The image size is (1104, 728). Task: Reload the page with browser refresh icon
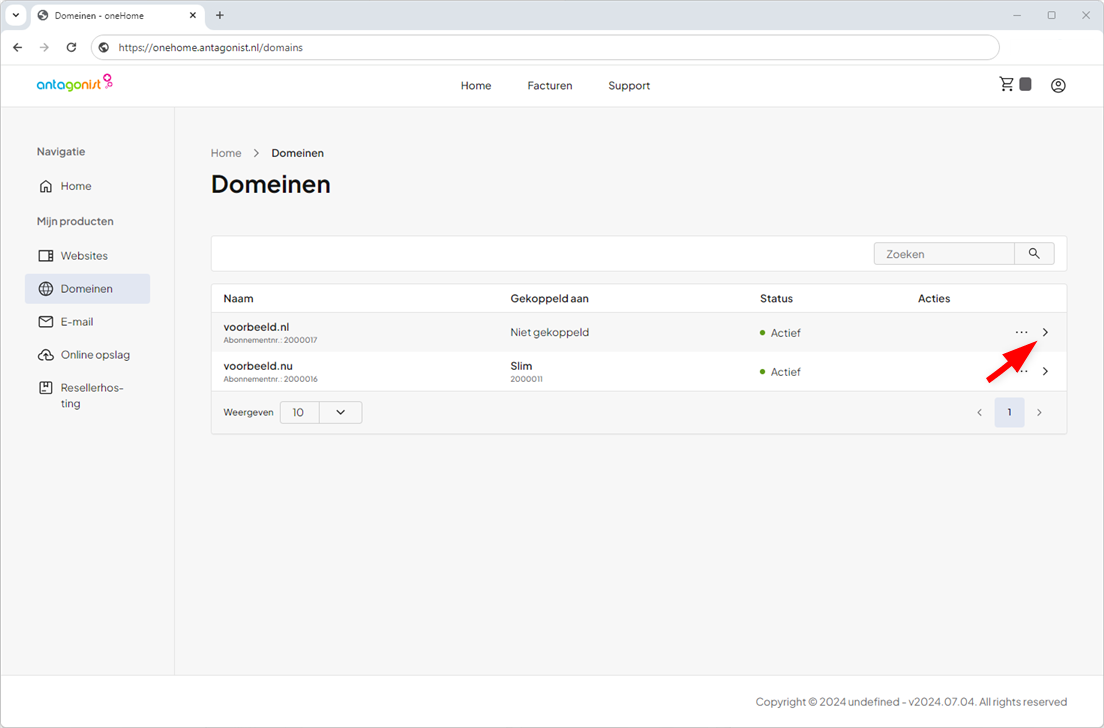71,47
